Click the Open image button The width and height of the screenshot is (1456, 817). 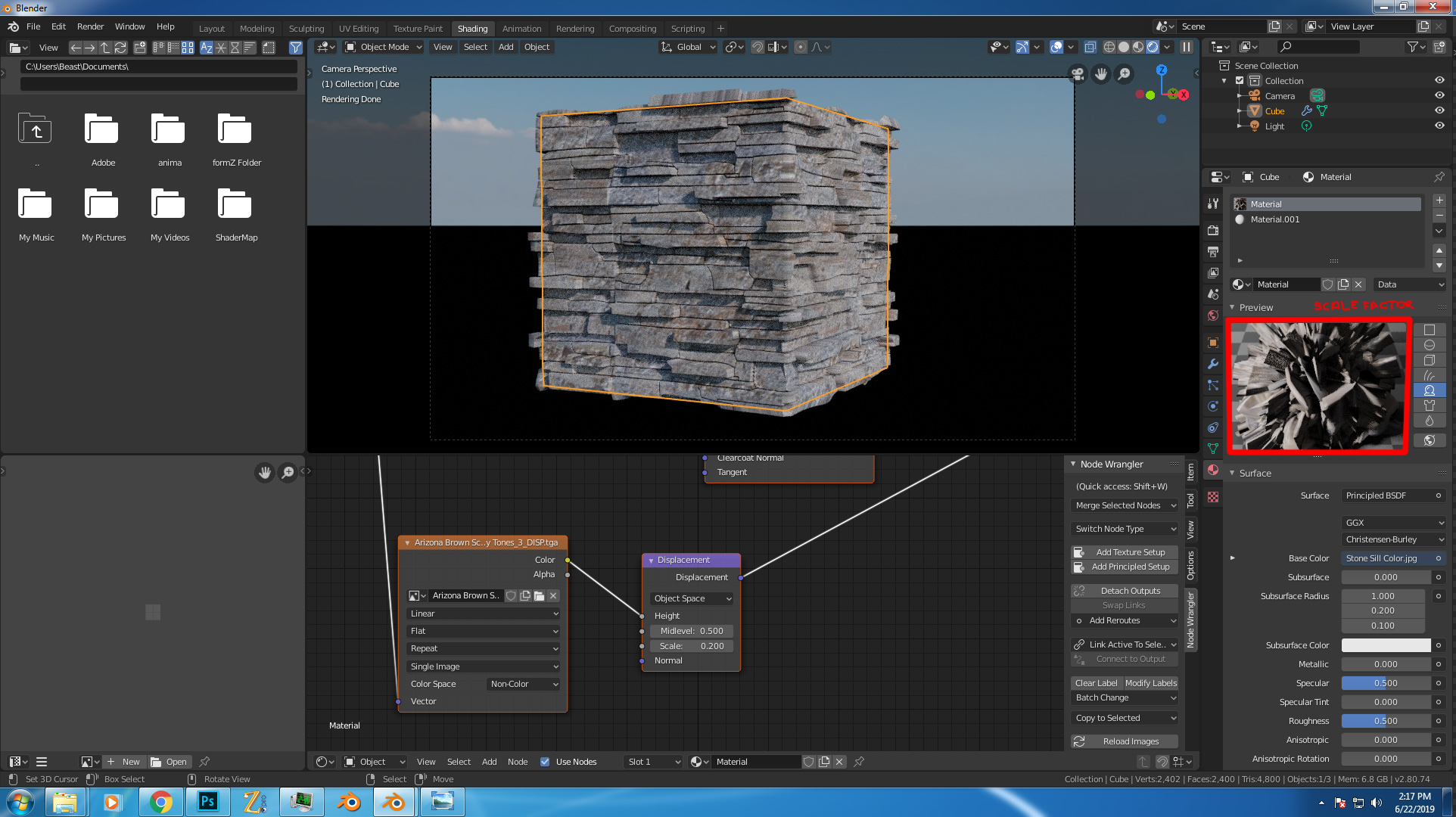(x=169, y=762)
